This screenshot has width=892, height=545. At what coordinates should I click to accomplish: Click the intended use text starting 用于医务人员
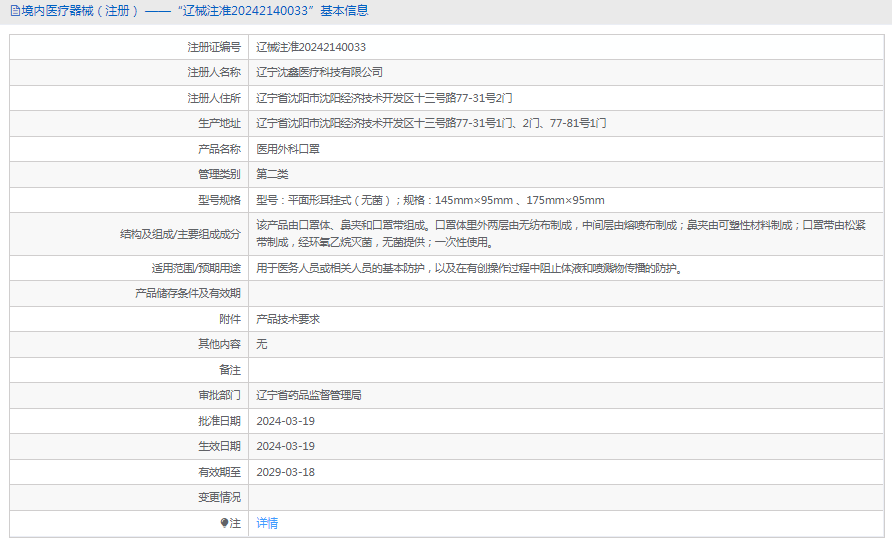[471, 268]
